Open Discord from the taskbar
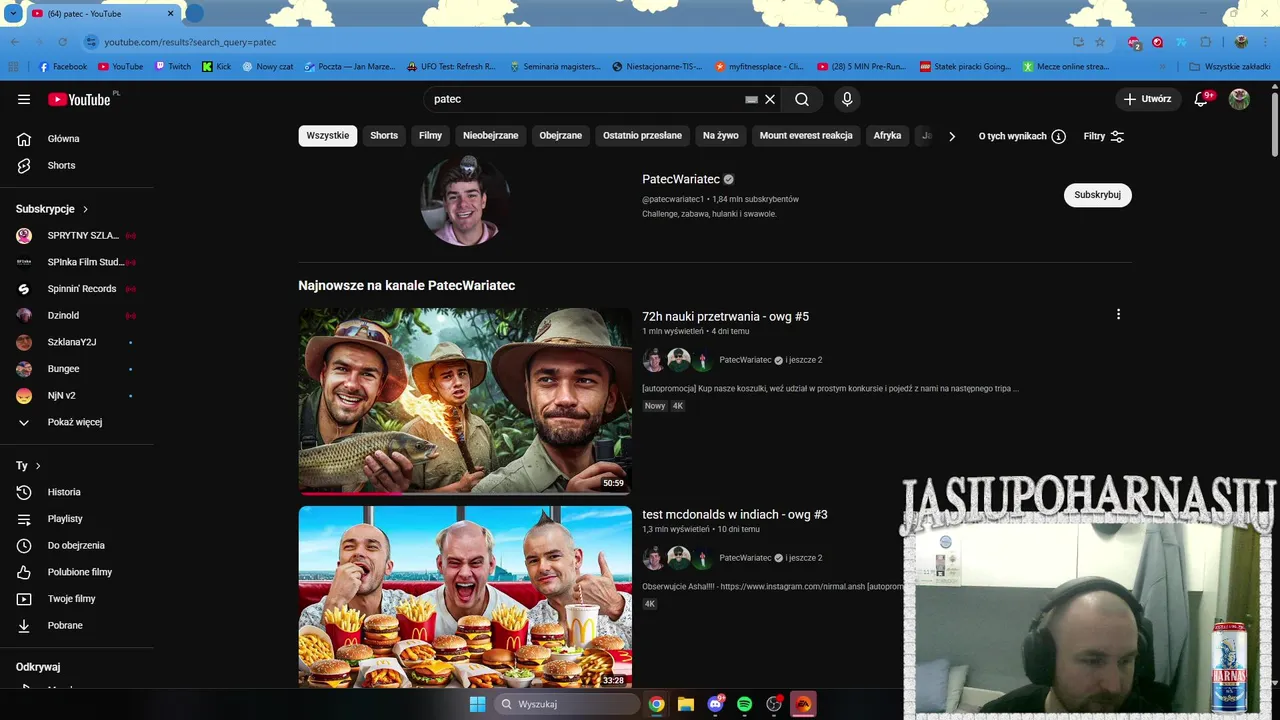This screenshot has width=1280, height=720. [x=715, y=704]
